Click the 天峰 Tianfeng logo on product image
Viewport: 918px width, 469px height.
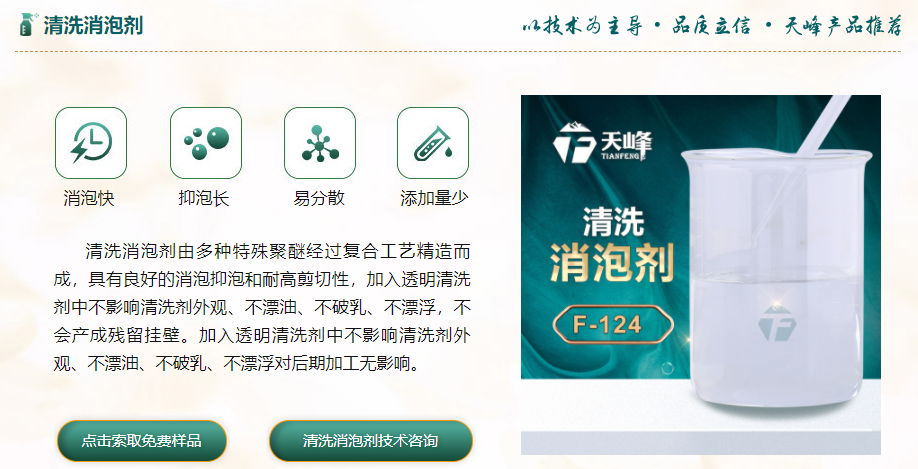[x=602, y=143]
